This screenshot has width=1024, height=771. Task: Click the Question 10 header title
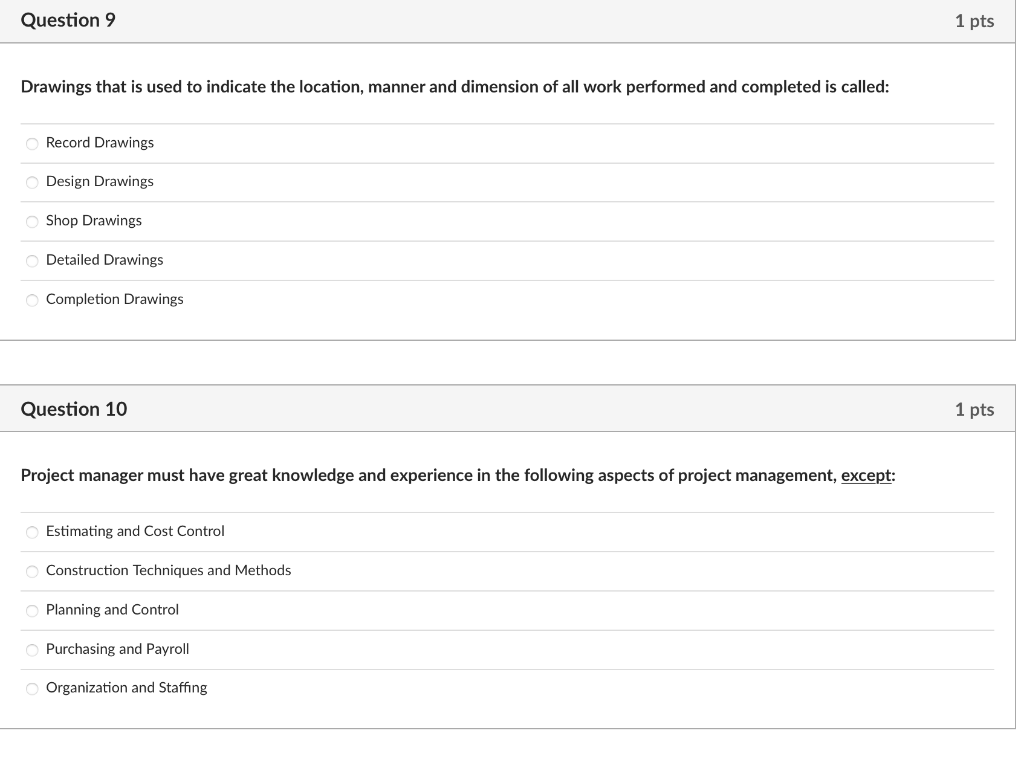[74, 409]
